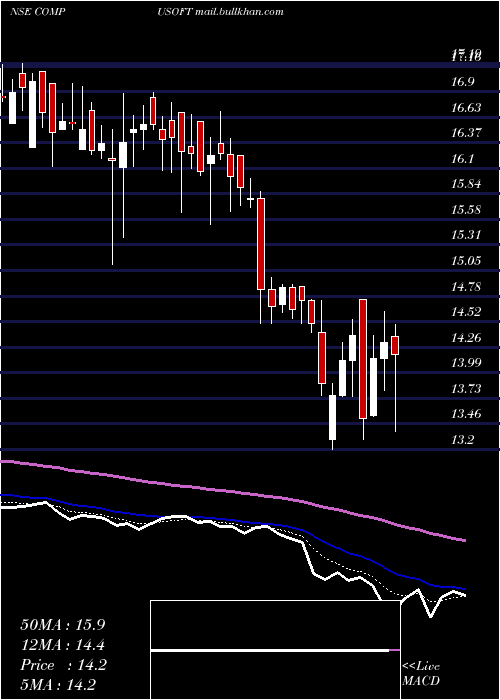This screenshot has width=500, height=700.
Task: Select the 14.52 price axis label
Action: (467, 311)
